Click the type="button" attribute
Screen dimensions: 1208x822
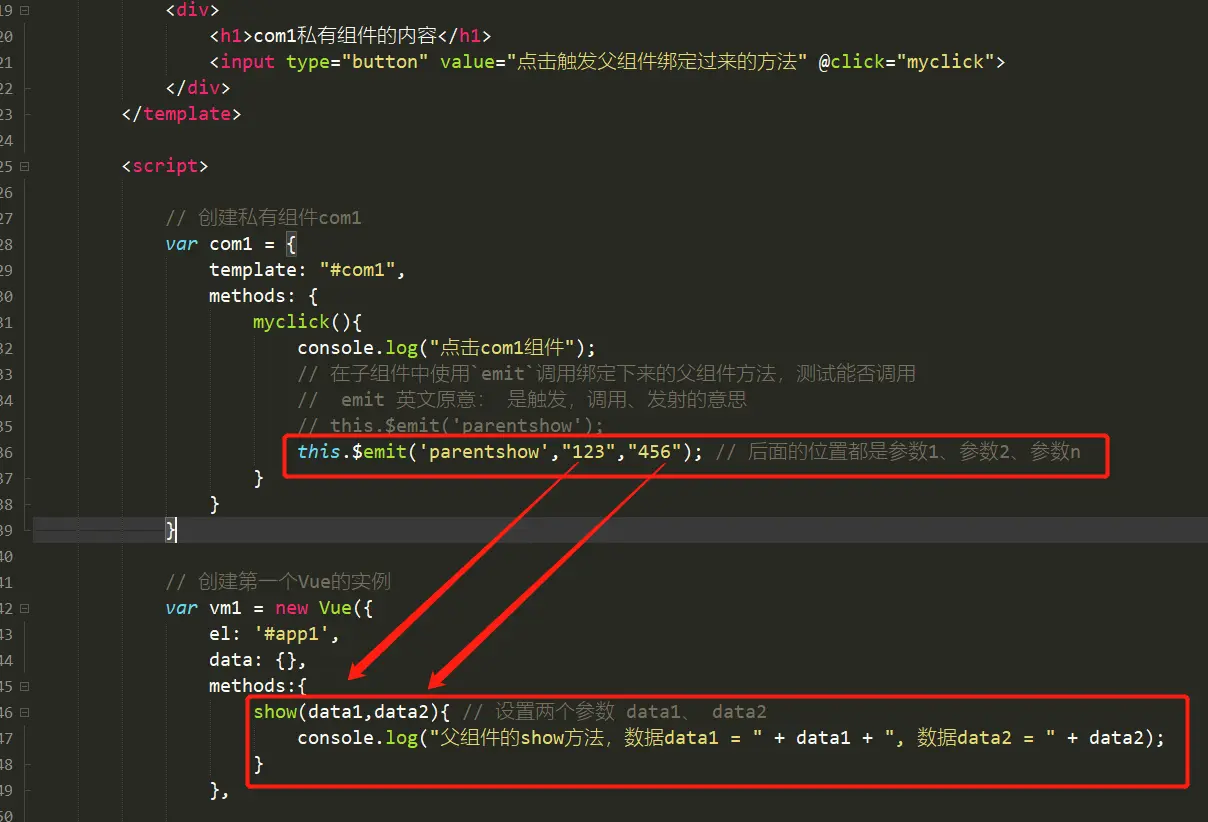(358, 62)
